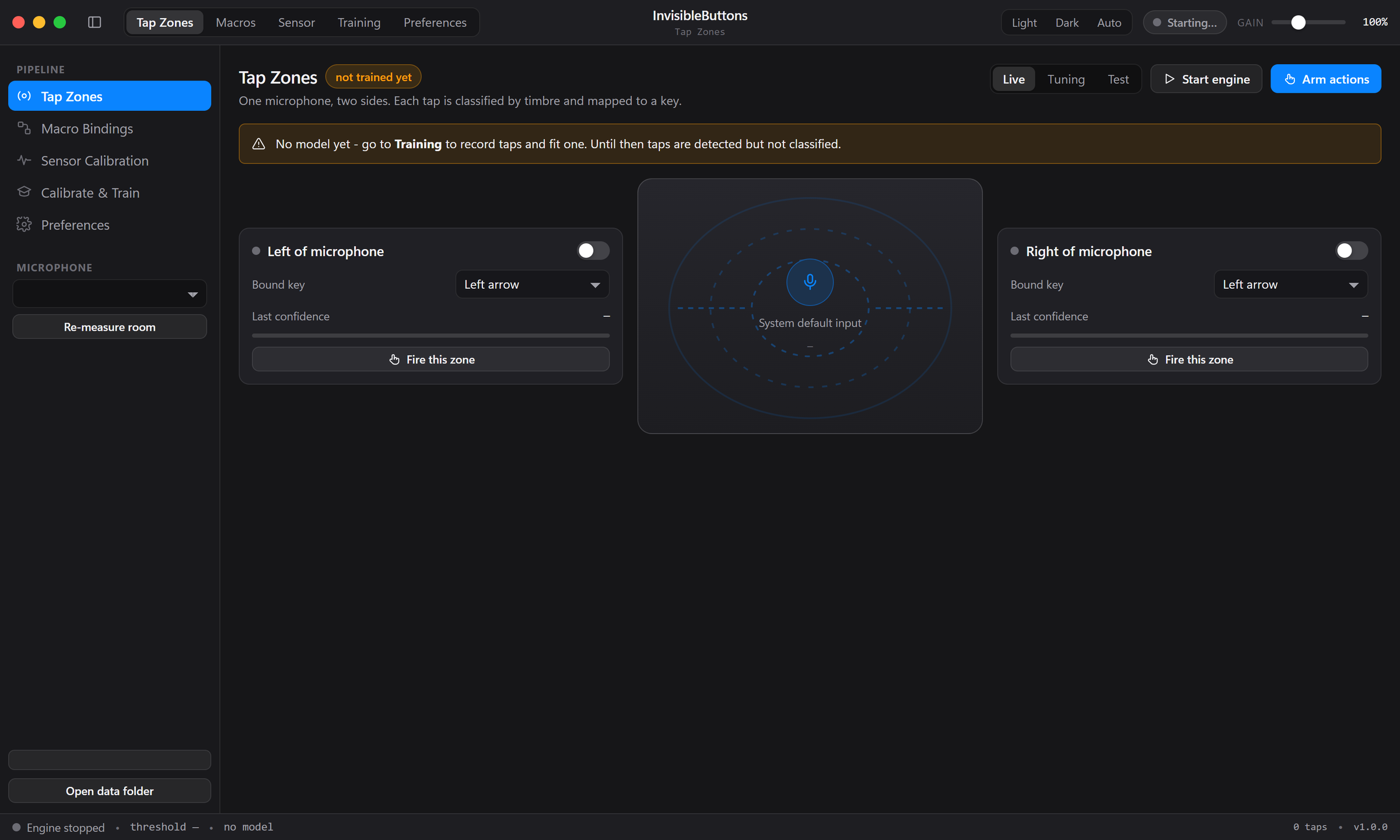Switch to the Tuning view tab
This screenshot has width=1400, height=840.
tap(1066, 79)
